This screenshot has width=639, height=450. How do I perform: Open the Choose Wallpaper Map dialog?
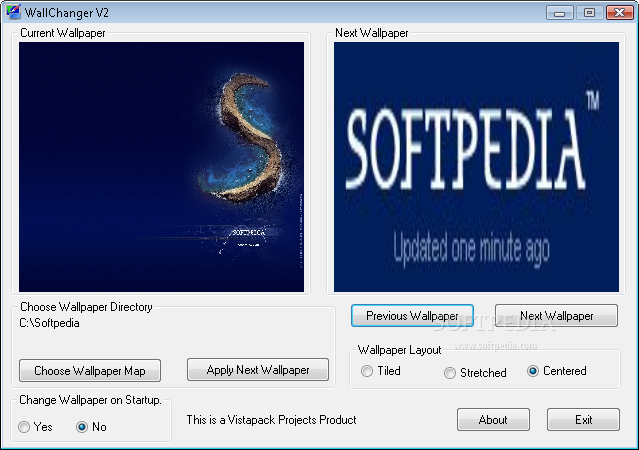(90, 371)
